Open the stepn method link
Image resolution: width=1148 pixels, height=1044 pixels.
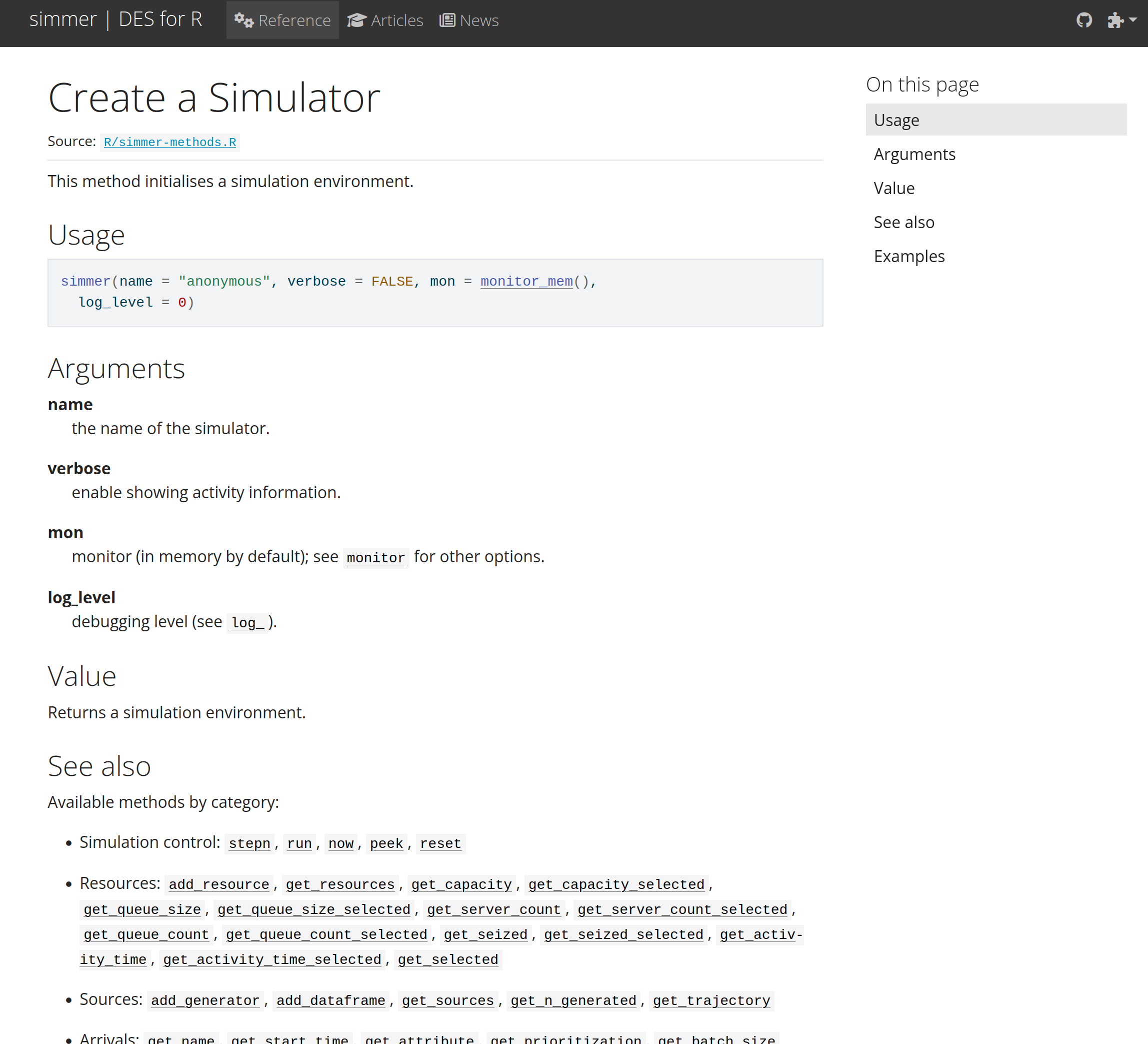pos(249,843)
